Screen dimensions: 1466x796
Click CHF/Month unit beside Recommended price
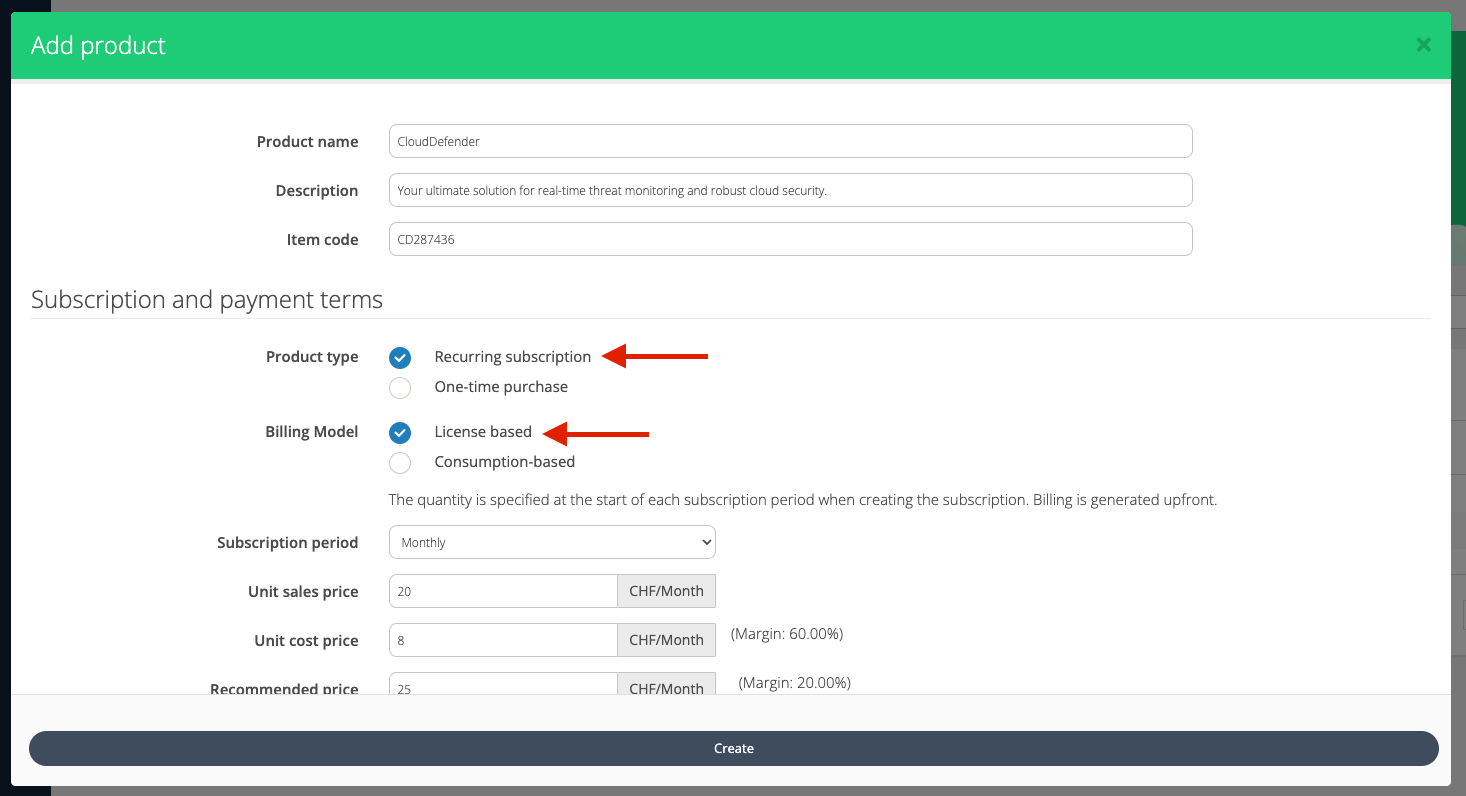[x=666, y=686]
